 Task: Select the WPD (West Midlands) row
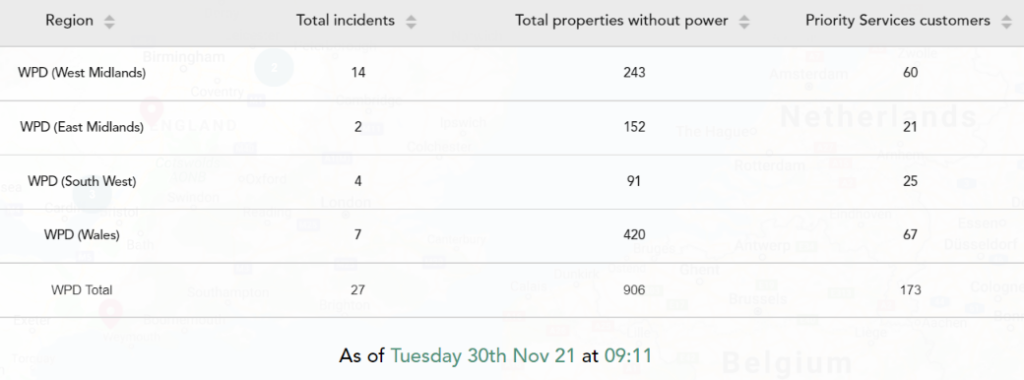(512, 73)
